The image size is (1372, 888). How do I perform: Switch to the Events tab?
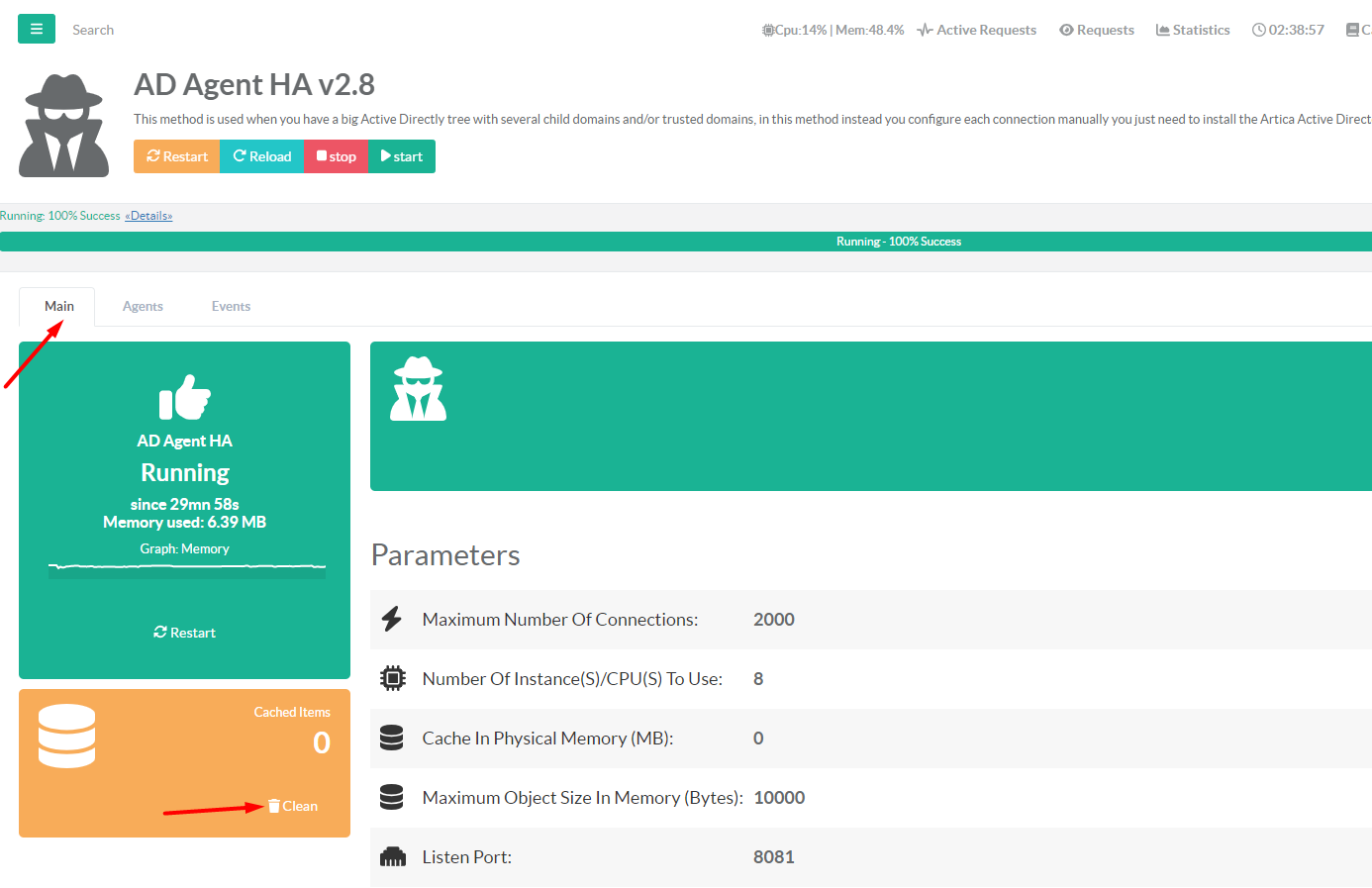pyautogui.click(x=231, y=307)
